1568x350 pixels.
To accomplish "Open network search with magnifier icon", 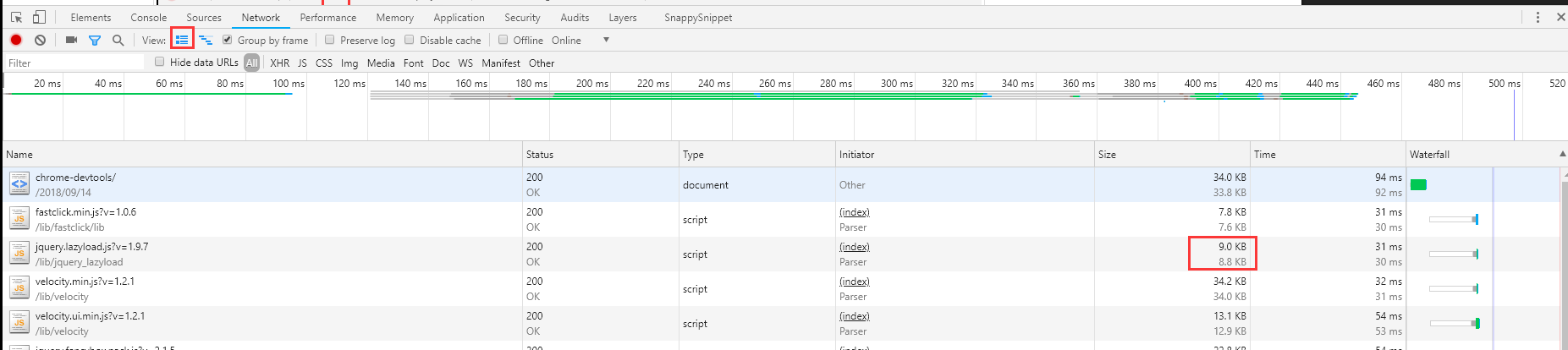I will pyautogui.click(x=118, y=40).
